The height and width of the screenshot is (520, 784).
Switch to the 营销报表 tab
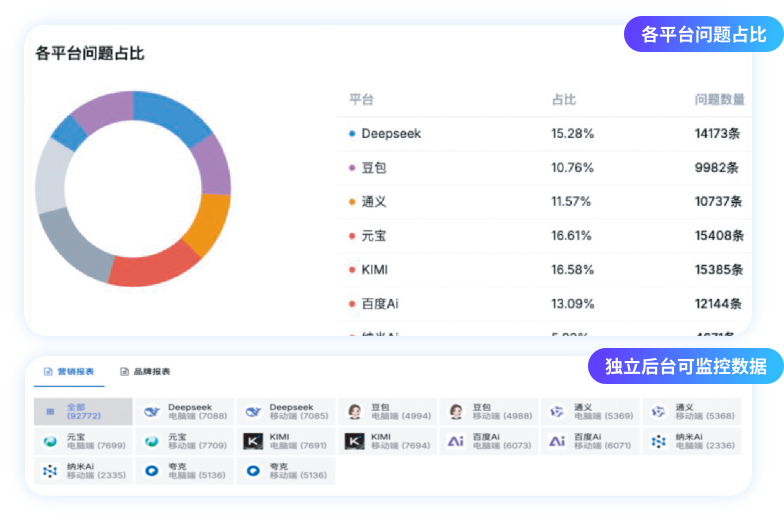pyautogui.click(x=70, y=372)
